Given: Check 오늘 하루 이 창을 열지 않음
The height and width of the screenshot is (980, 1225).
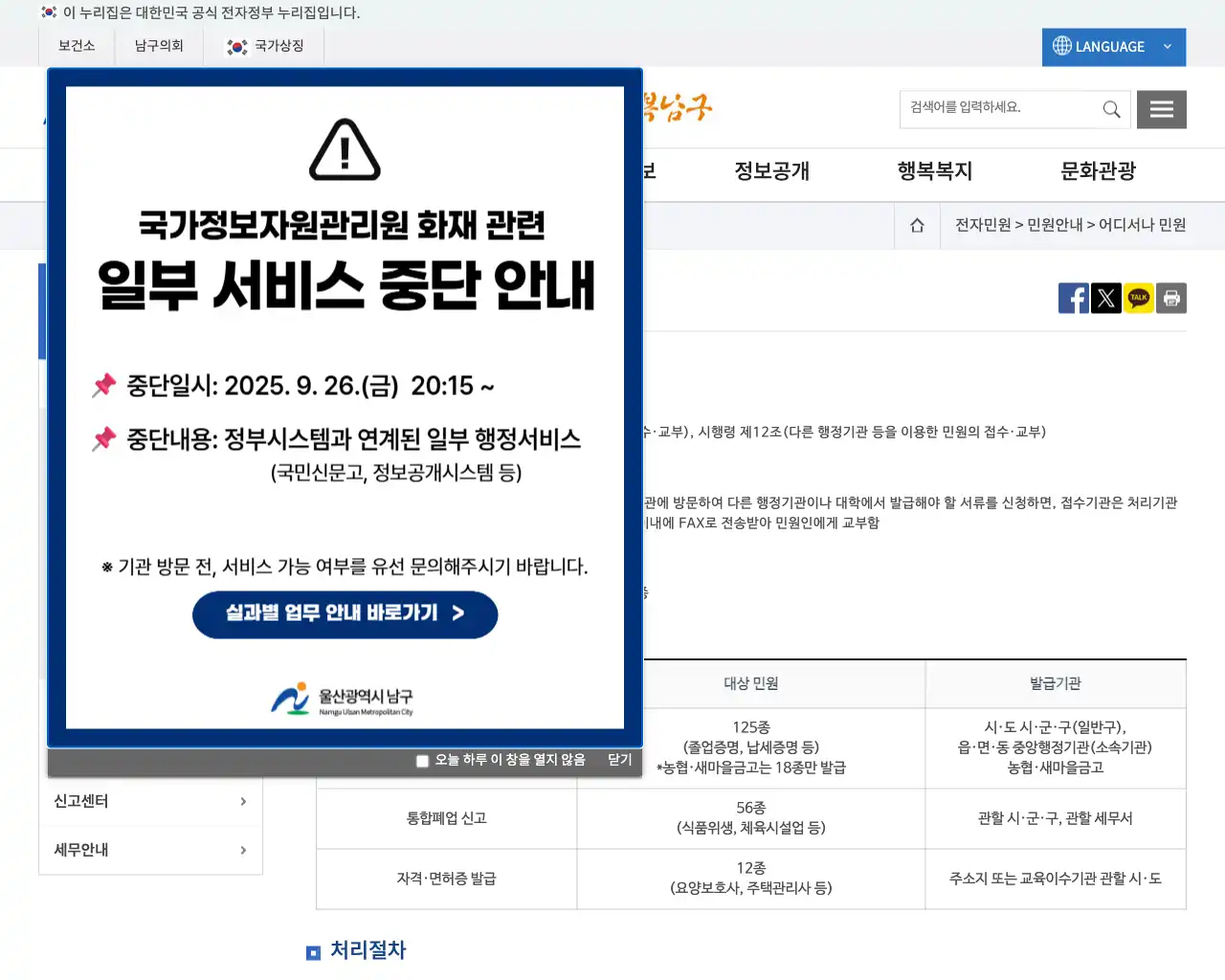Looking at the screenshot, I should [x=422, y=761].
